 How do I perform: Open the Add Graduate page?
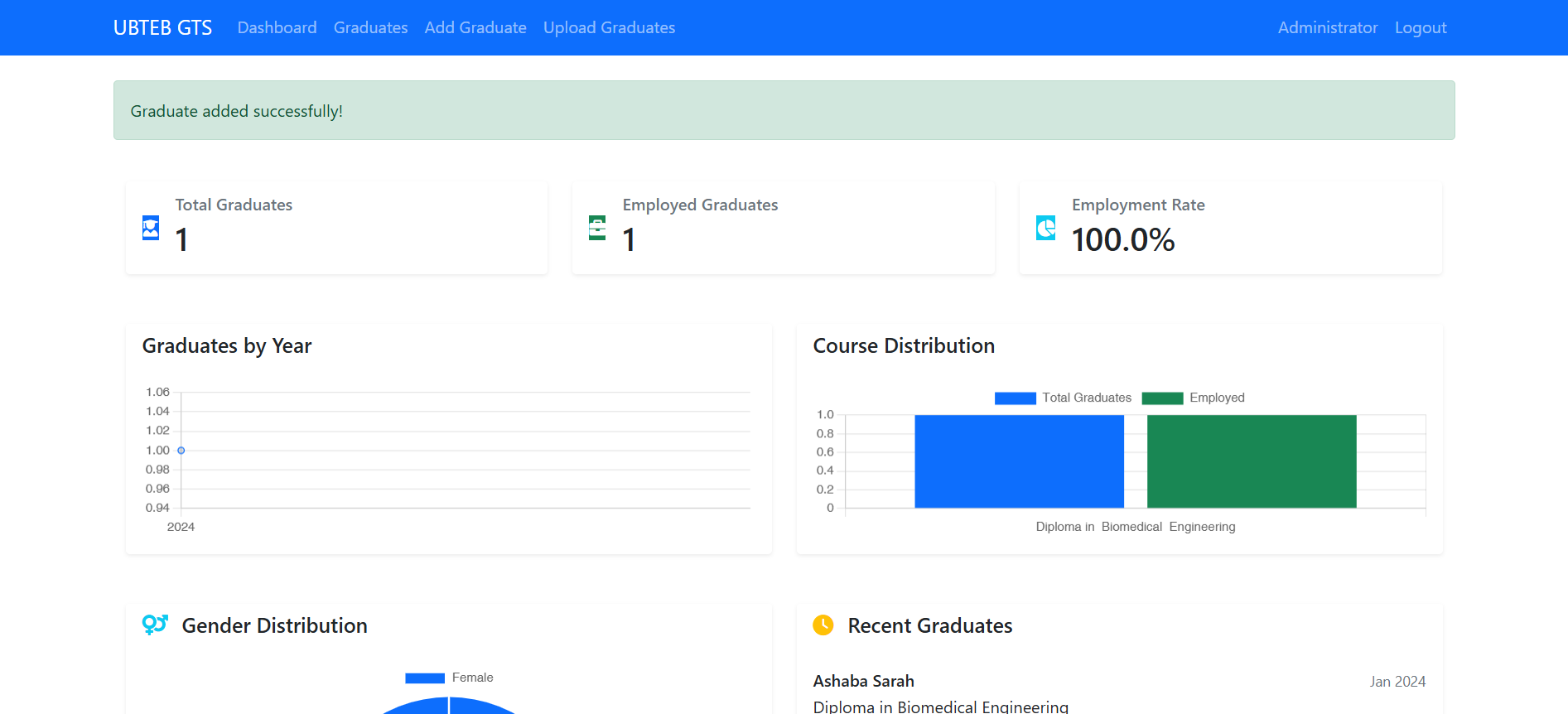(x=475, y=27)
